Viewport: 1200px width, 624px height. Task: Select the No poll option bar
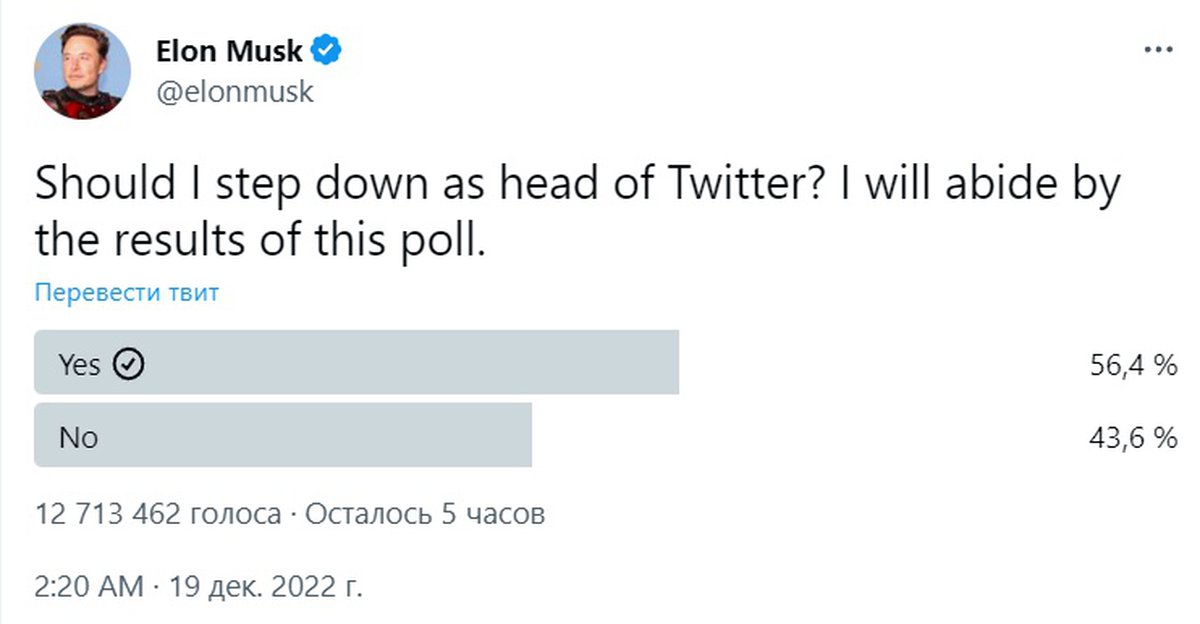[282, 435]
